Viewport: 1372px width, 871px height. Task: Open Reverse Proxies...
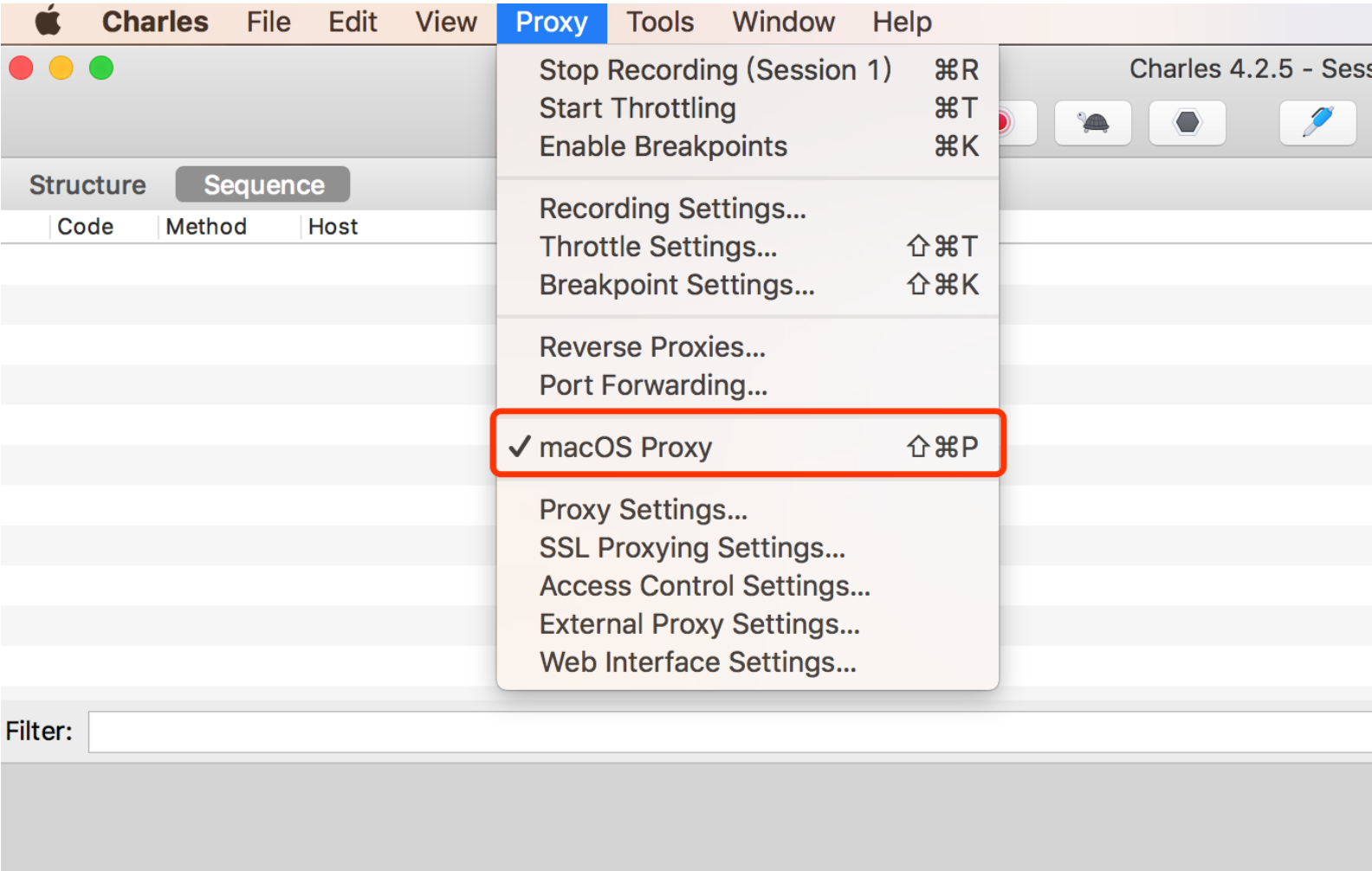click(747, 347)
